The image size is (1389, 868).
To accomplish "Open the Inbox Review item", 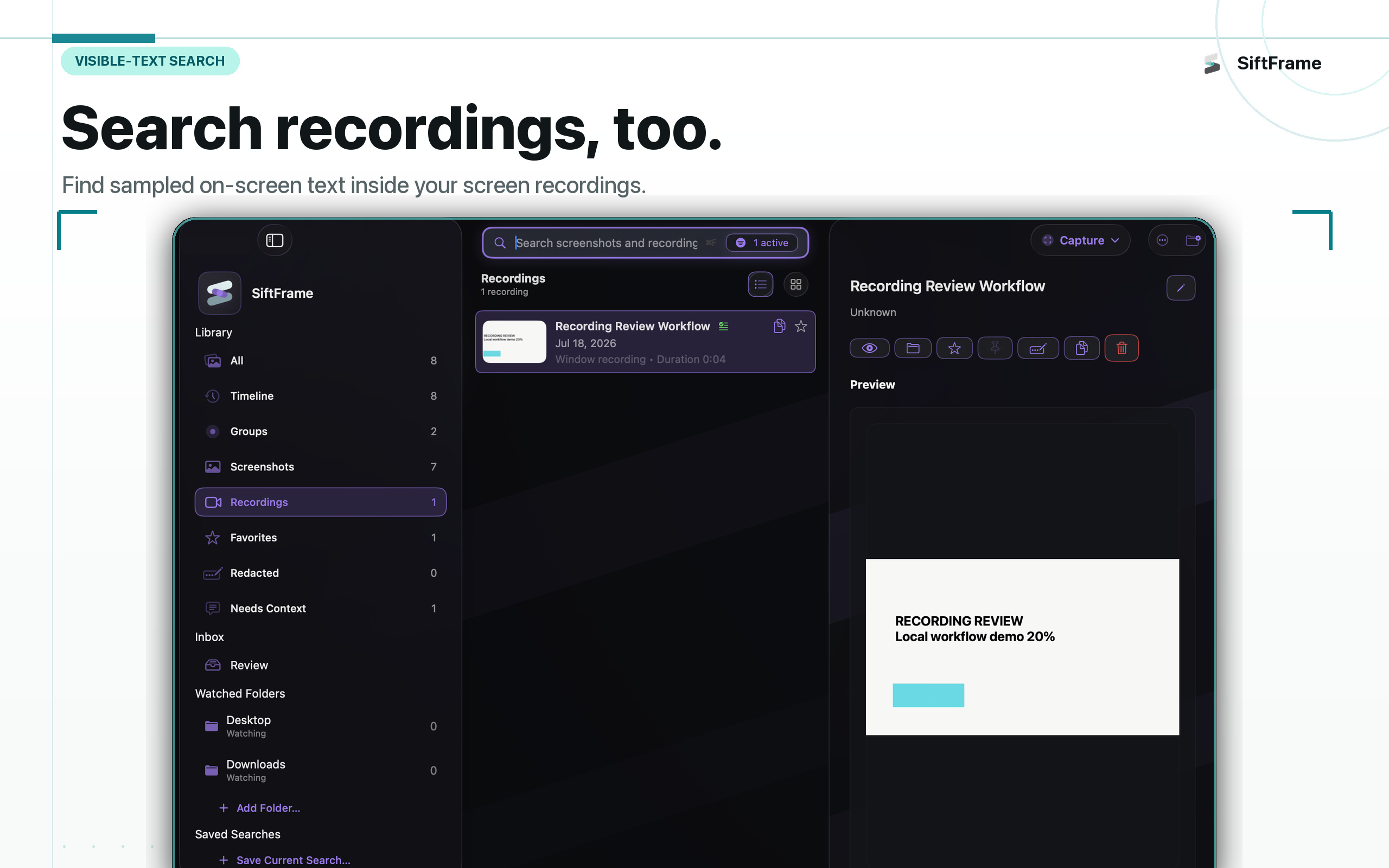I will click(320, 665).
